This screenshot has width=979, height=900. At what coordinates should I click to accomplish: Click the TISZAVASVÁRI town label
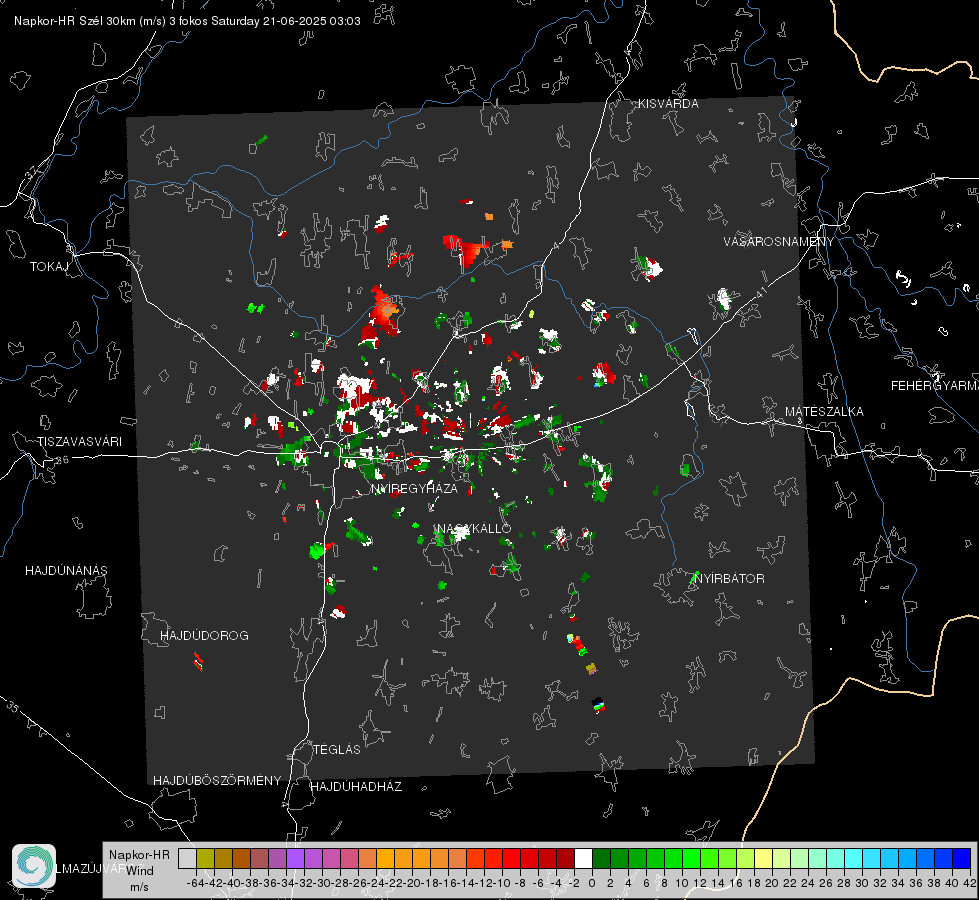(79, 442)
